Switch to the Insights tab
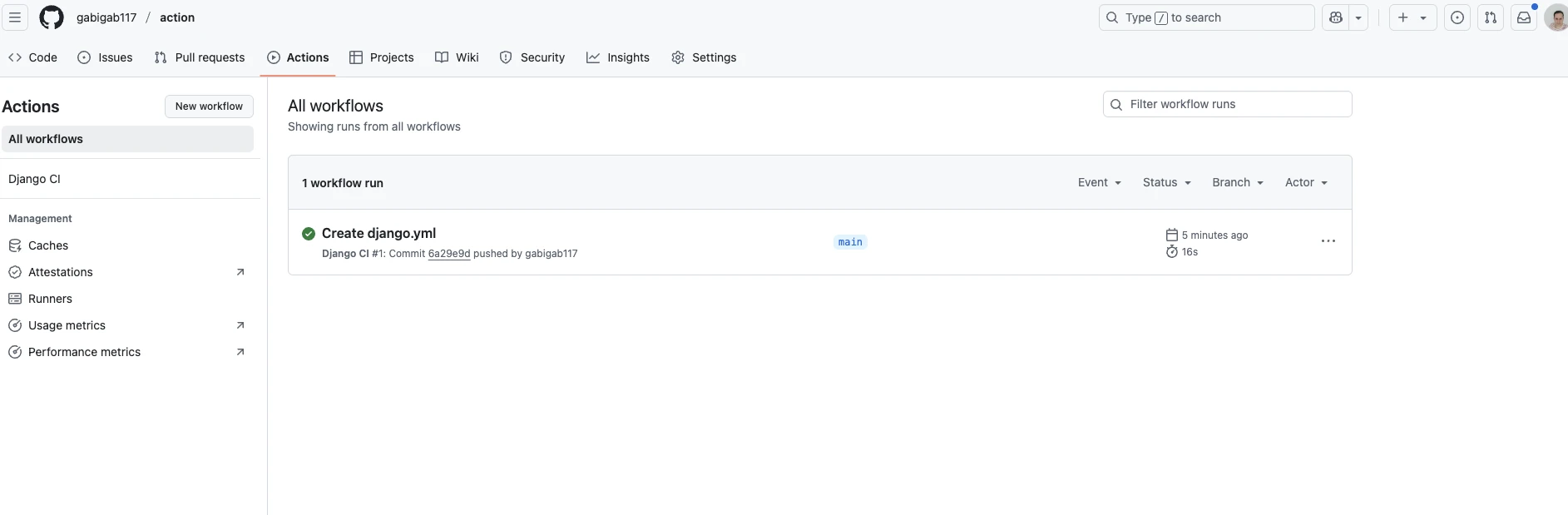The image size is (1568, 515). (618, 57)
